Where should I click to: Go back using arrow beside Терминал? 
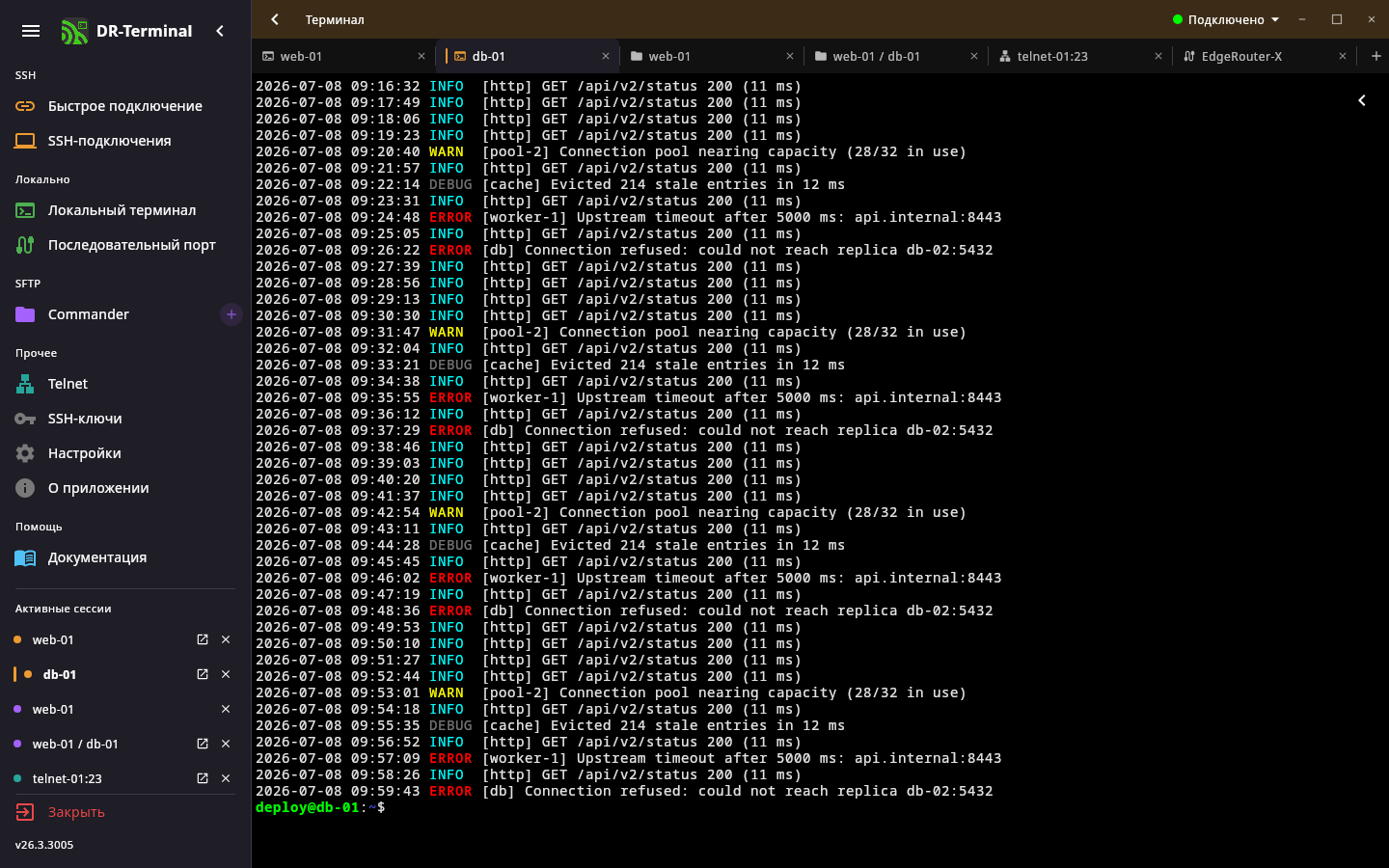coord(275,19)
